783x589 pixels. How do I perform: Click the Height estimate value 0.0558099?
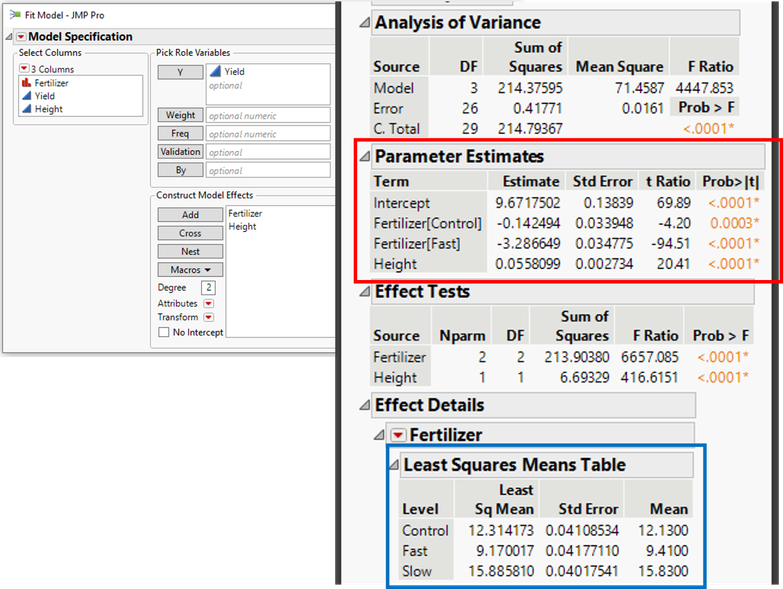click(527, 264)
